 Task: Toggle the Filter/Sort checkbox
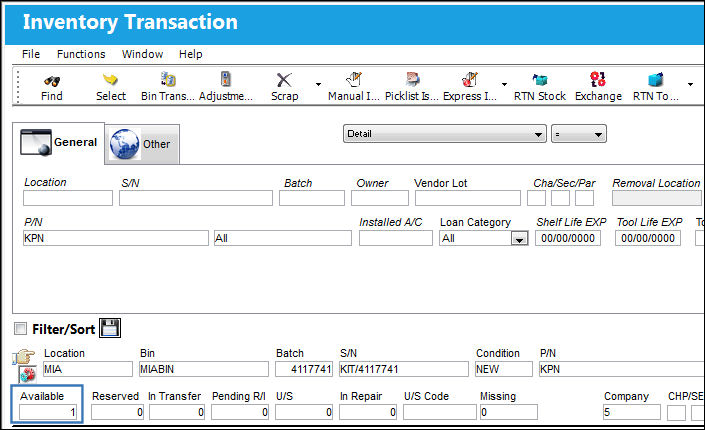pyautogui.click(x=20, y=329)
